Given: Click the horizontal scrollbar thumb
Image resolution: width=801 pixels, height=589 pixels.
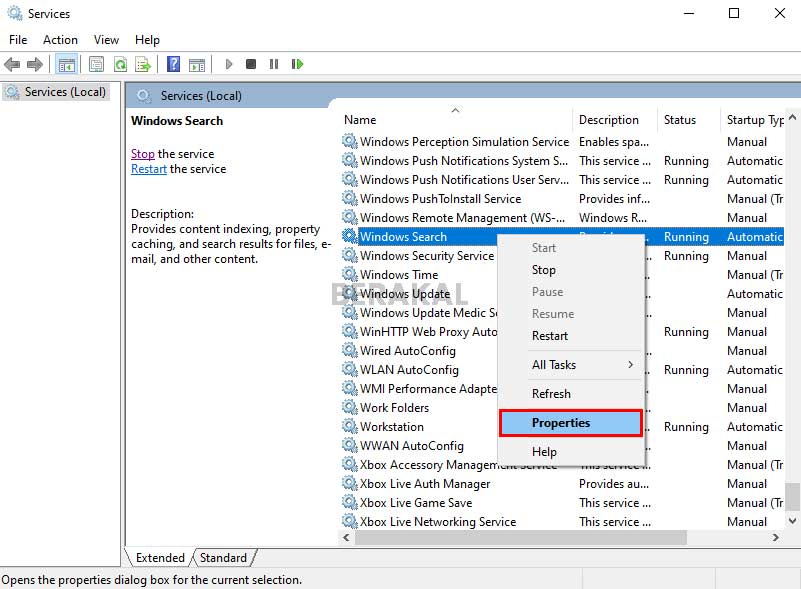Looking at the screenshot, I should point(521,537).
